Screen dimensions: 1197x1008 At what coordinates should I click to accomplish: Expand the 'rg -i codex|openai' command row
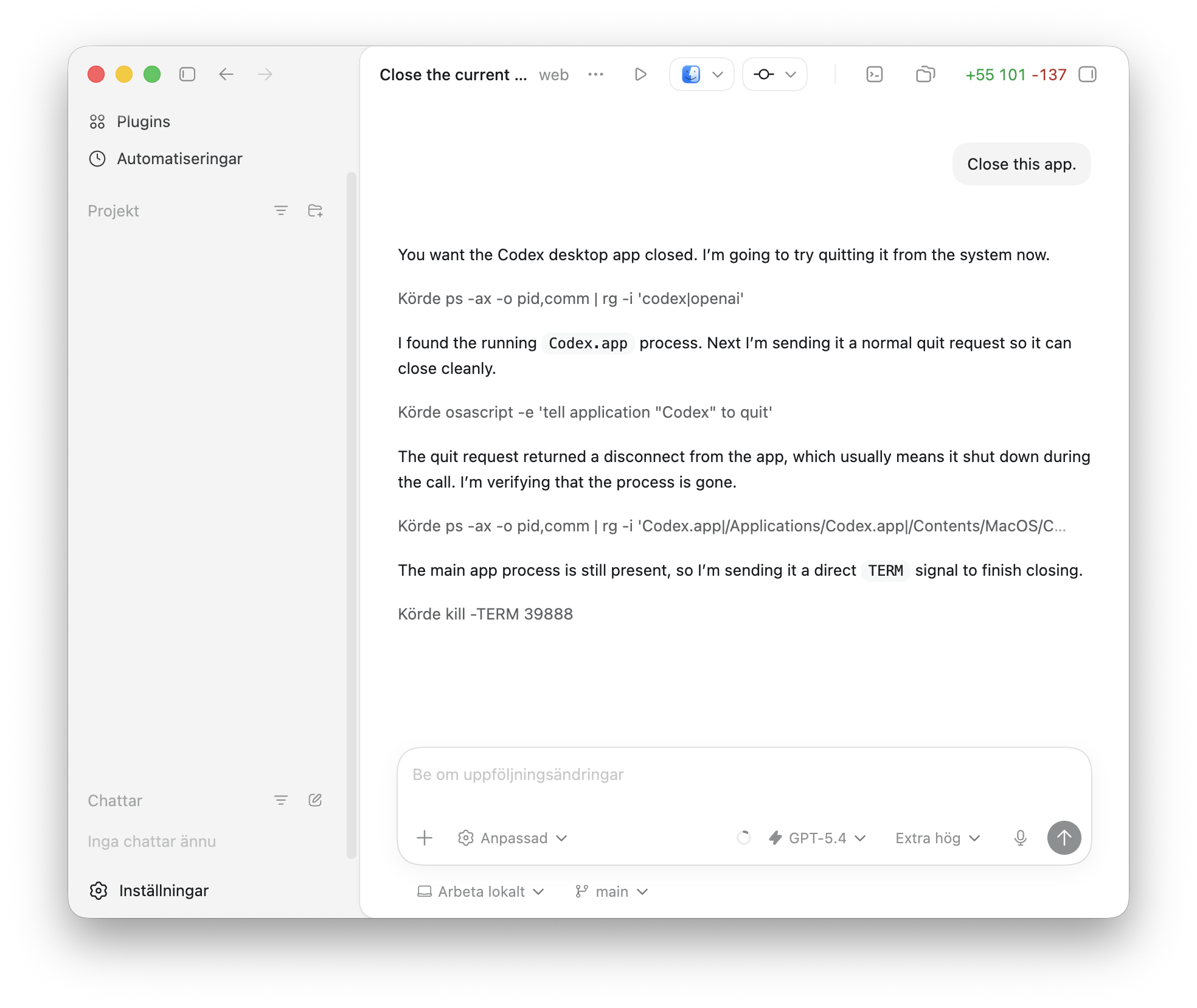571,299
